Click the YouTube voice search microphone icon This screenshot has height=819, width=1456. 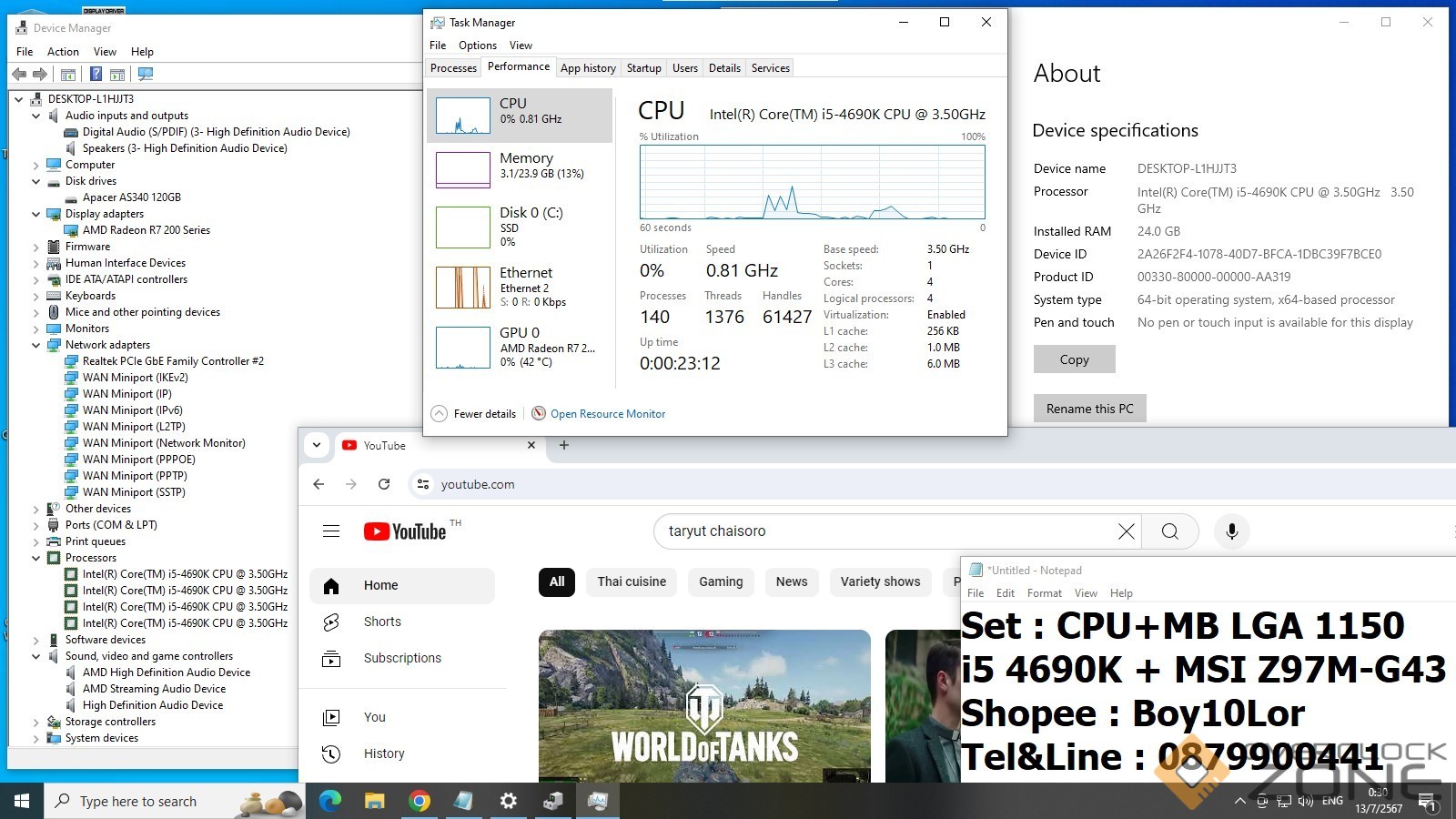click(x=1231, y=531)
